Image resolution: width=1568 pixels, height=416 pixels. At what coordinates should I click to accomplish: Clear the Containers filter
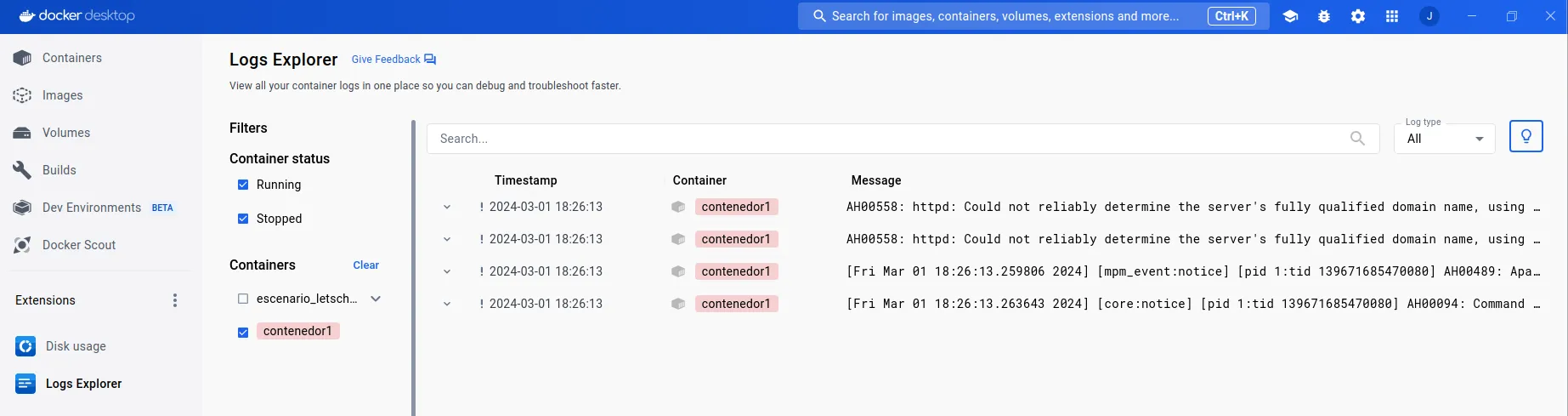[x=365, y=265]
